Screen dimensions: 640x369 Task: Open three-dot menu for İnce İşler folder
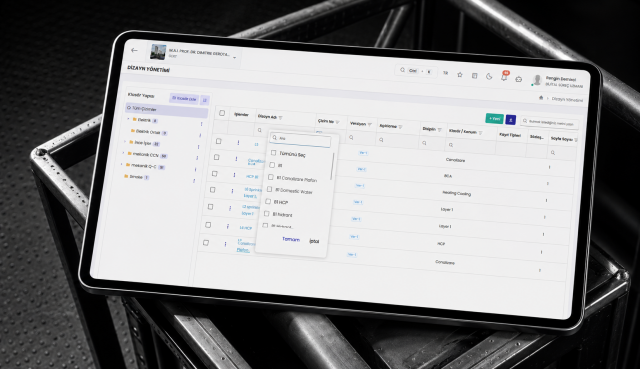coord(199,147)
